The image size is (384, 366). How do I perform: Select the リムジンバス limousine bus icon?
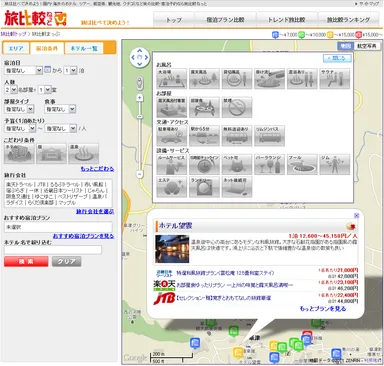pos(269,136)
